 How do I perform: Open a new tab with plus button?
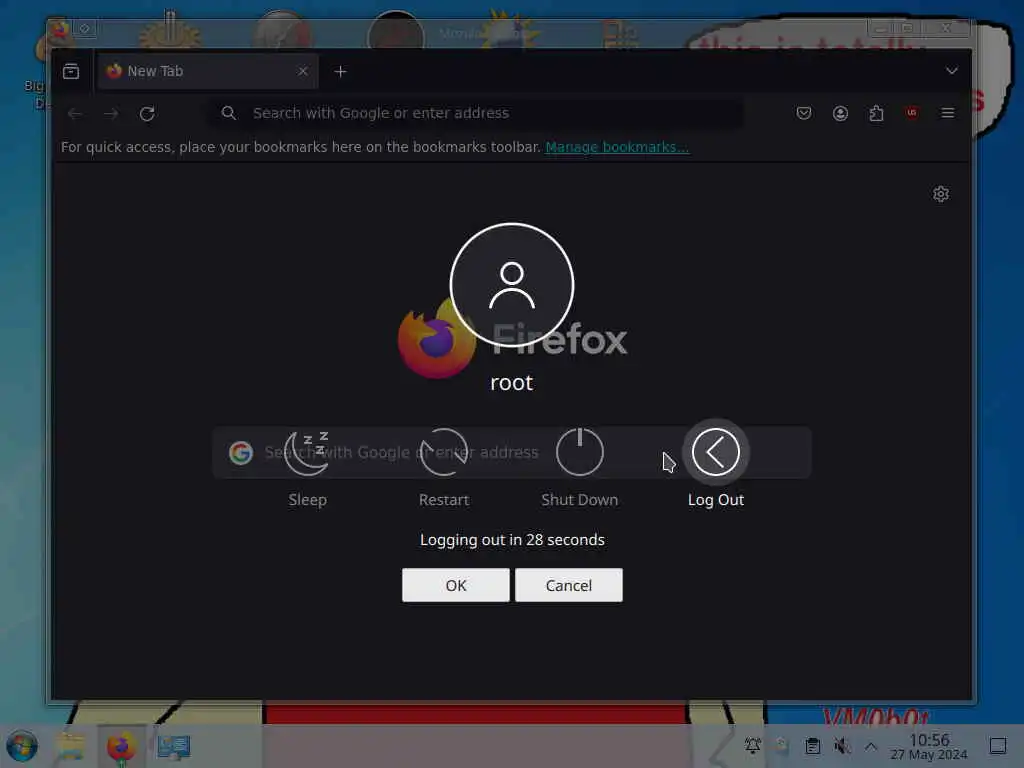[340, 71]
